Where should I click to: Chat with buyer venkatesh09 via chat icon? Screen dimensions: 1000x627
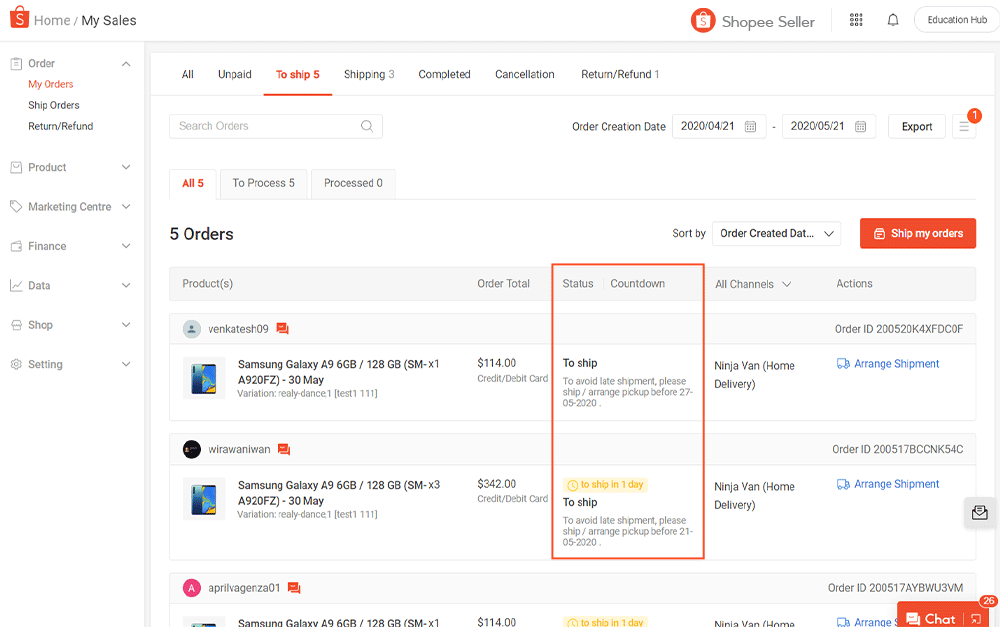coord(283,329)
